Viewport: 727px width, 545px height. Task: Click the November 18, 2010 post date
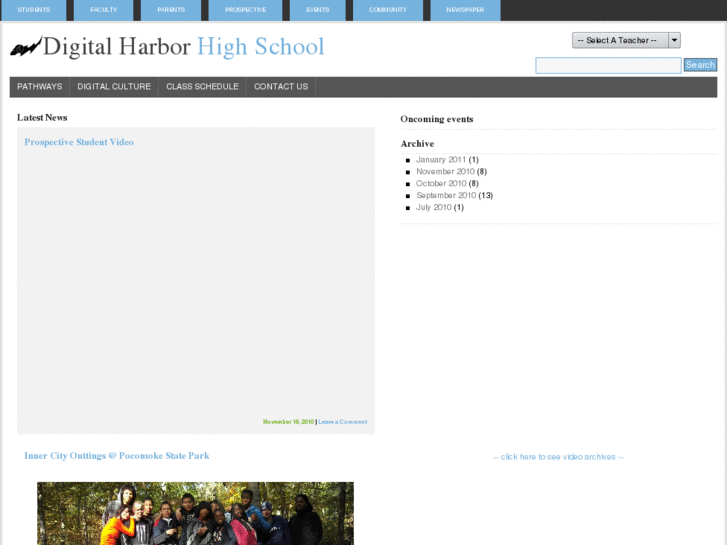[288, 422]
